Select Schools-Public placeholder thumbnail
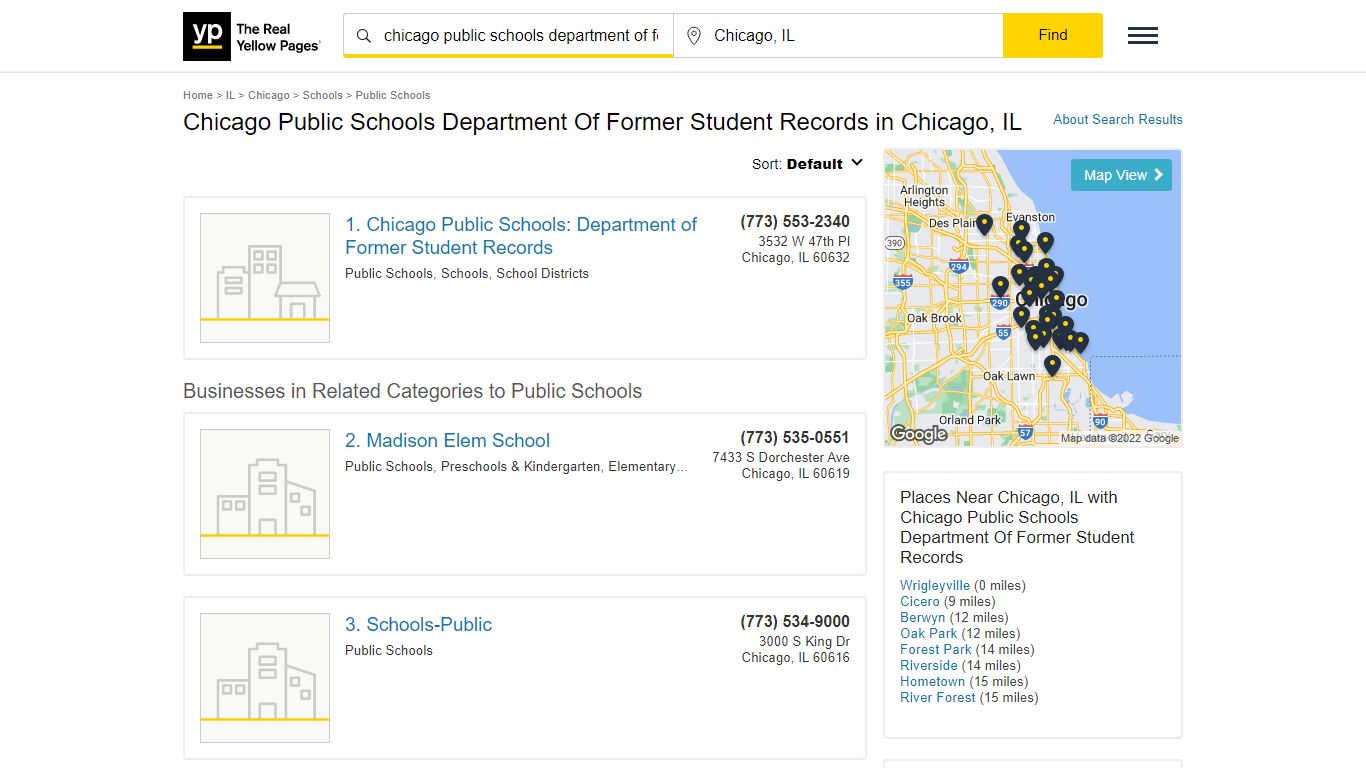 (265, 678)
